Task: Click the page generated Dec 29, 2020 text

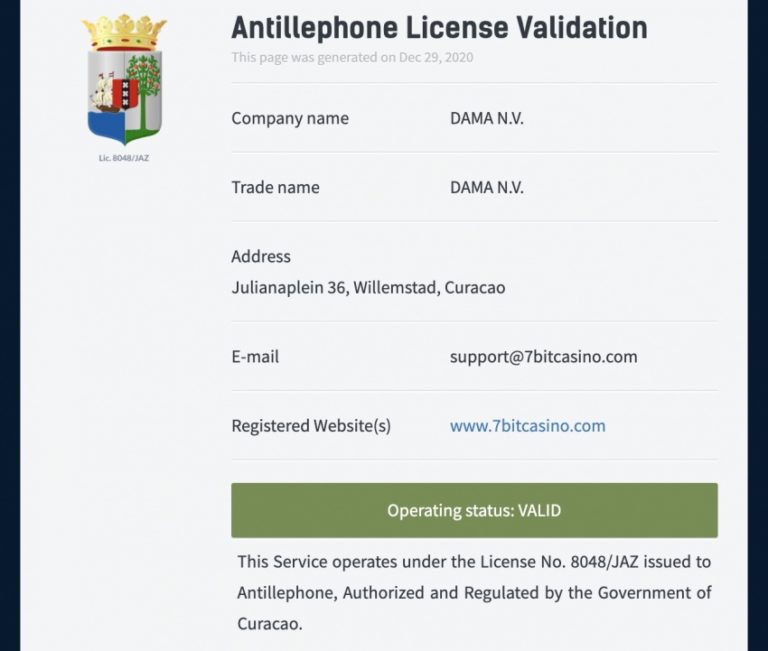Action: [352, 57]
